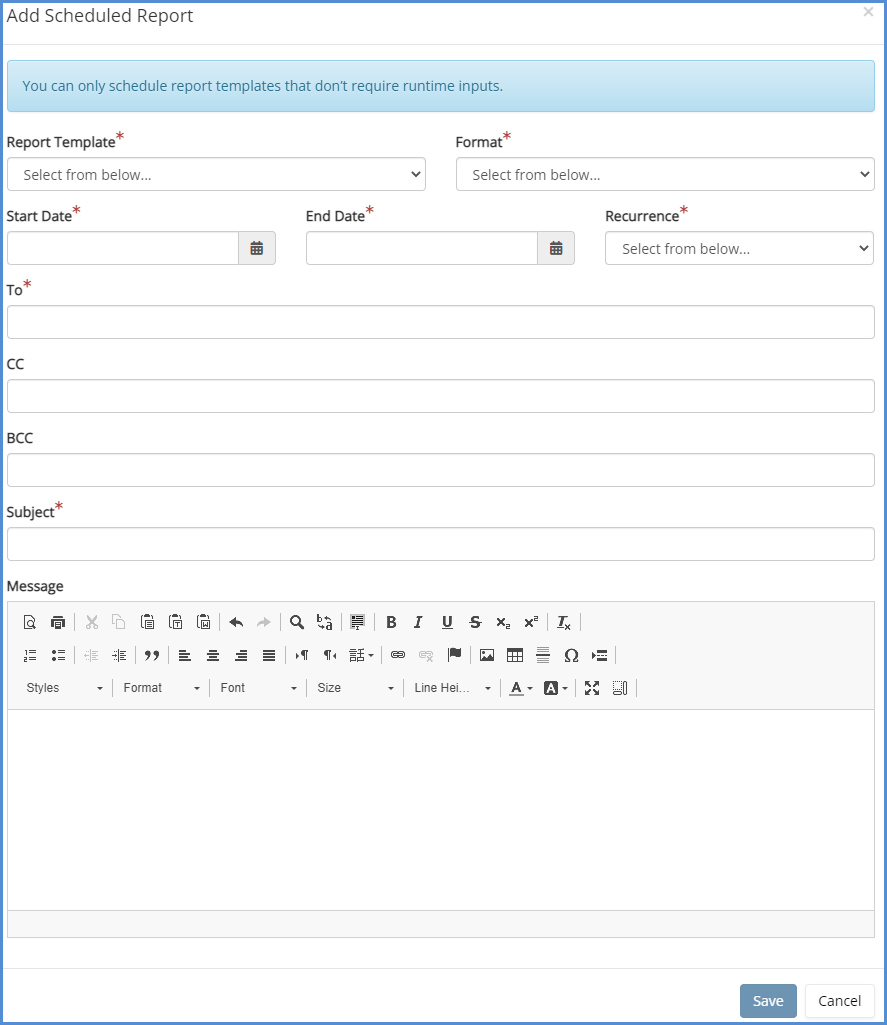887x1025 pixels.
Task: Click the underline formatting icon
Action: pos(447,622)
